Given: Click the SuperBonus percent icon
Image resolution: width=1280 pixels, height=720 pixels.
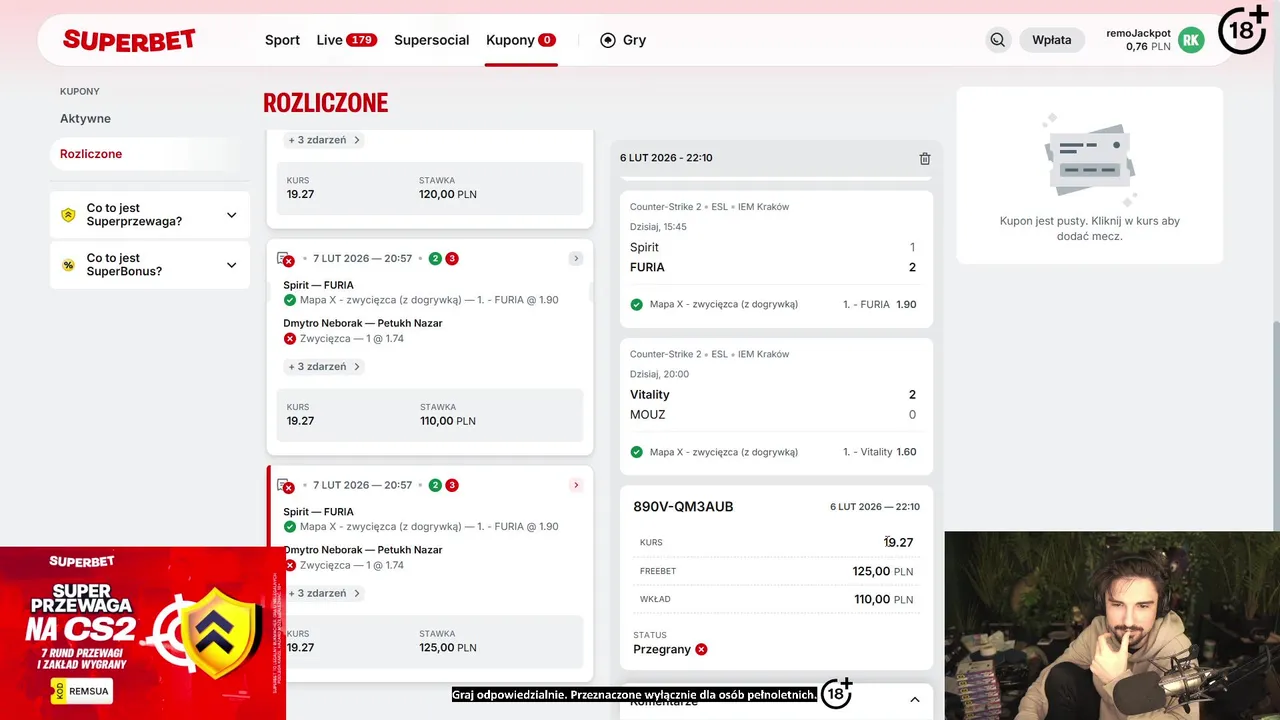Looking at the screenshot, I should point(68,265).
